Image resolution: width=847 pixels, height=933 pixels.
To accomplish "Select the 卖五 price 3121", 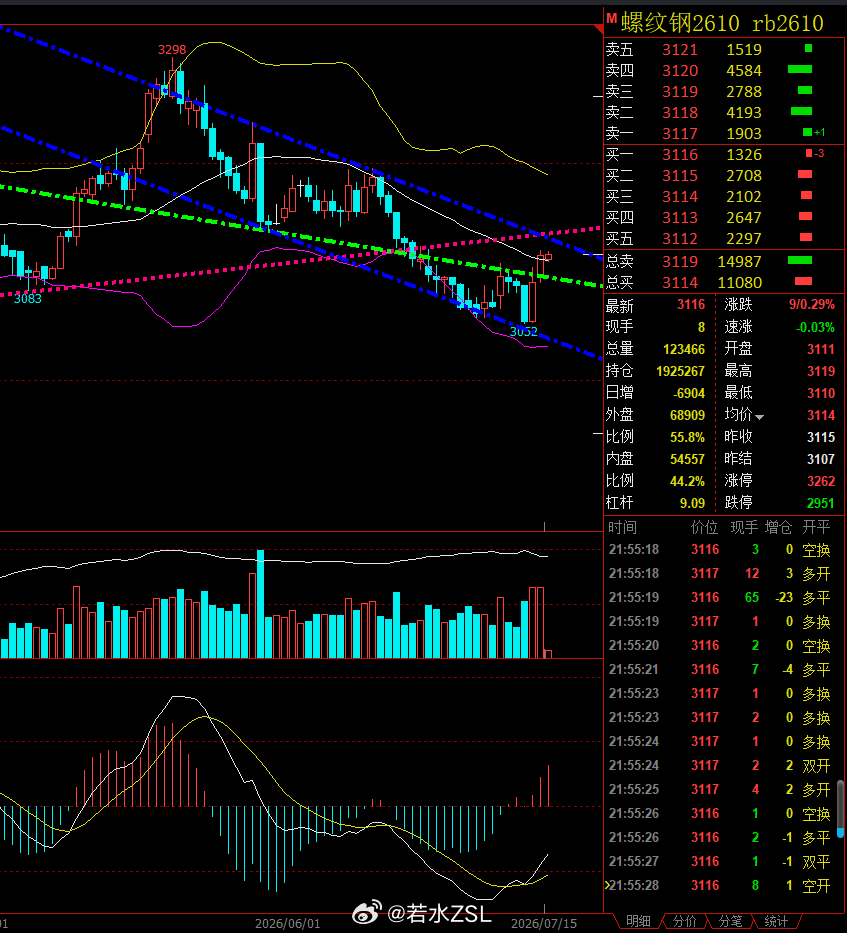I will point(680,50).
